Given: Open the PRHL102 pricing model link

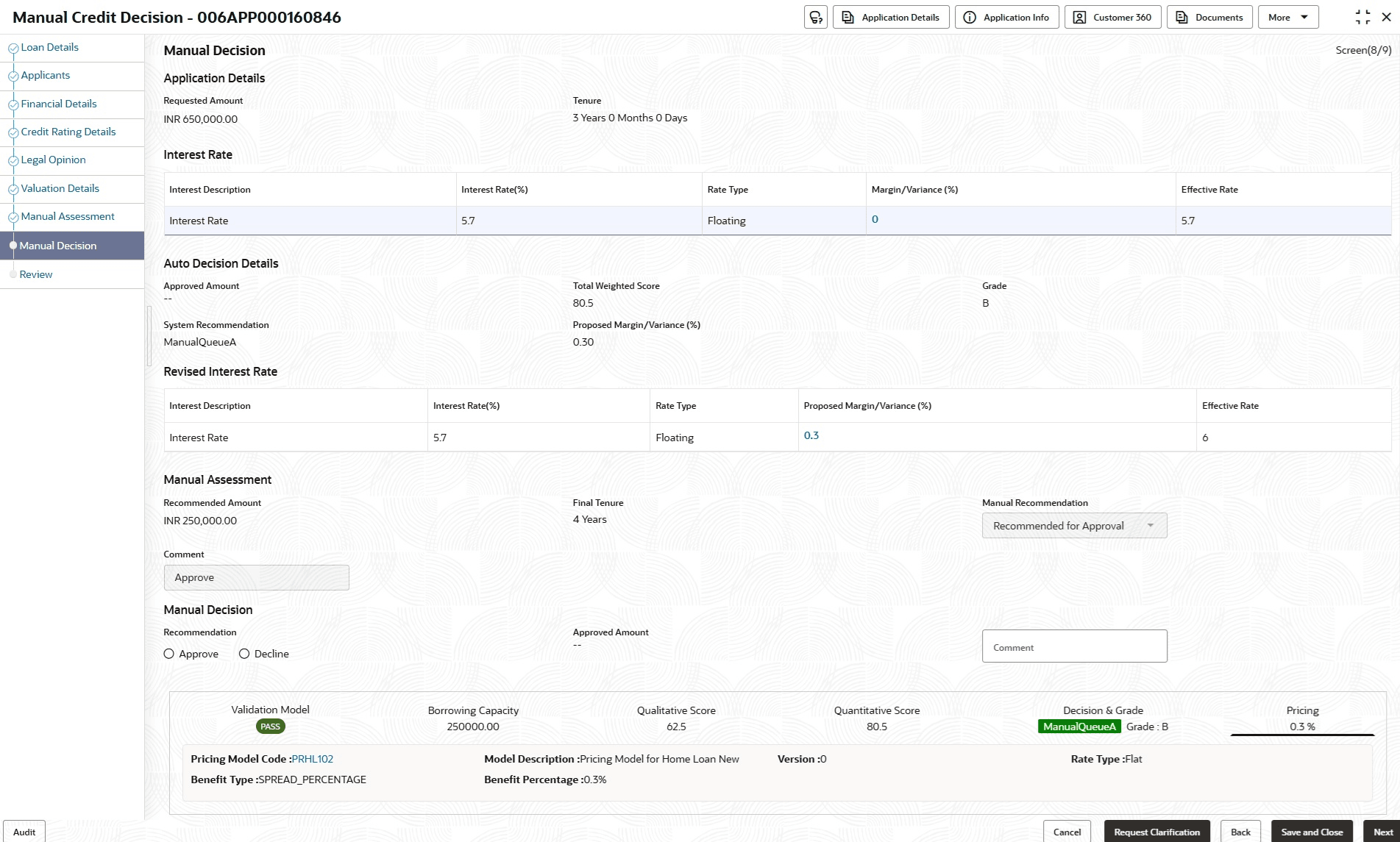Looking at the screenshot, I should tap(312, 759).
